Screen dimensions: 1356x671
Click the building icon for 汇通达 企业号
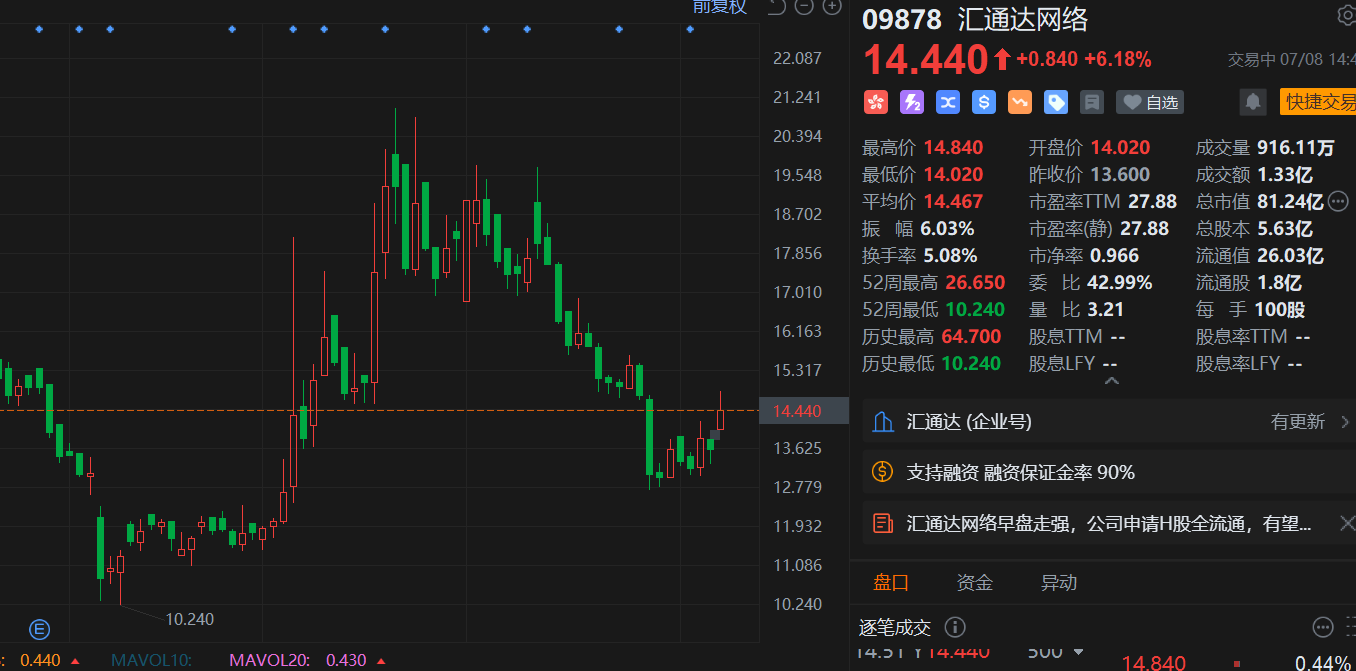click(883, 421)
